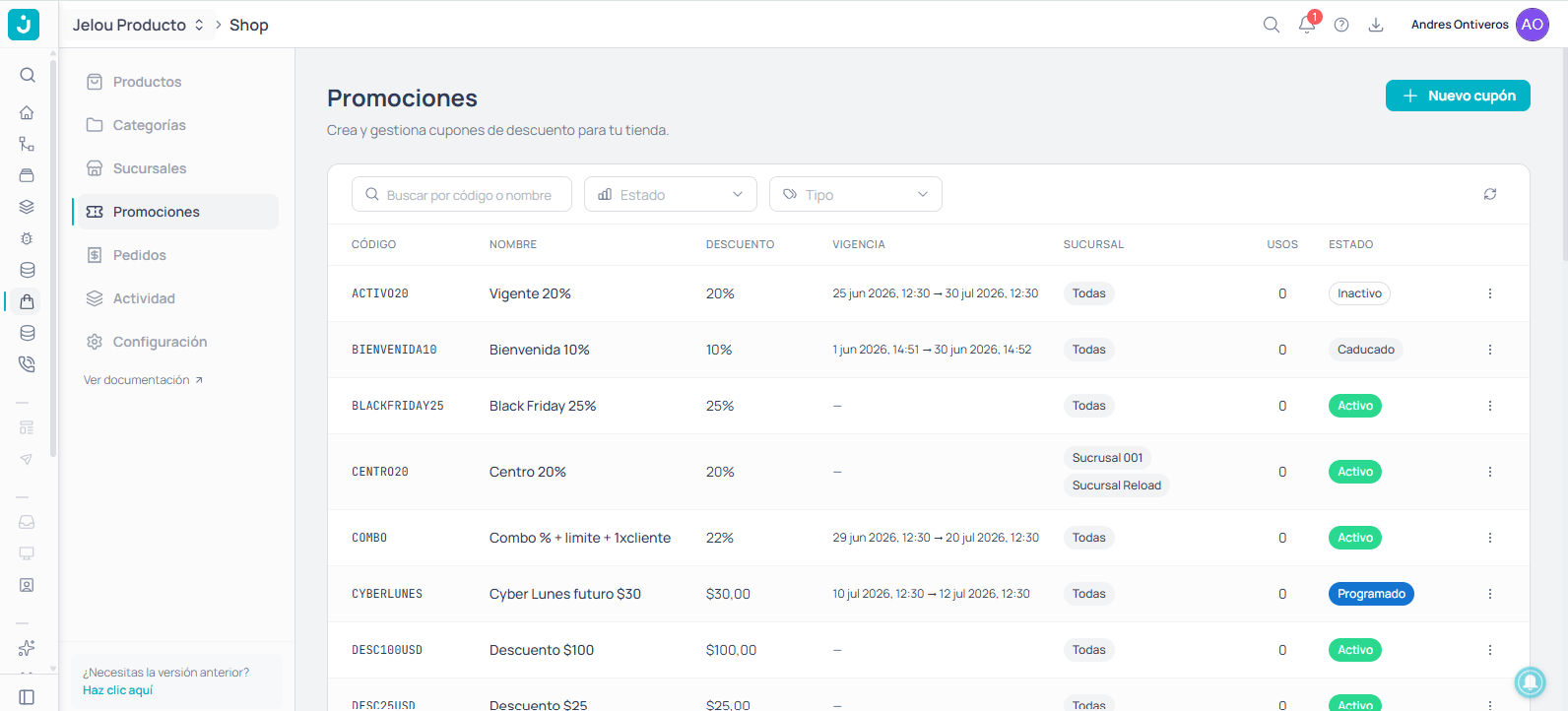
Task: Open three-dot menu for CYBERLUNES row
Action: 1490,594
